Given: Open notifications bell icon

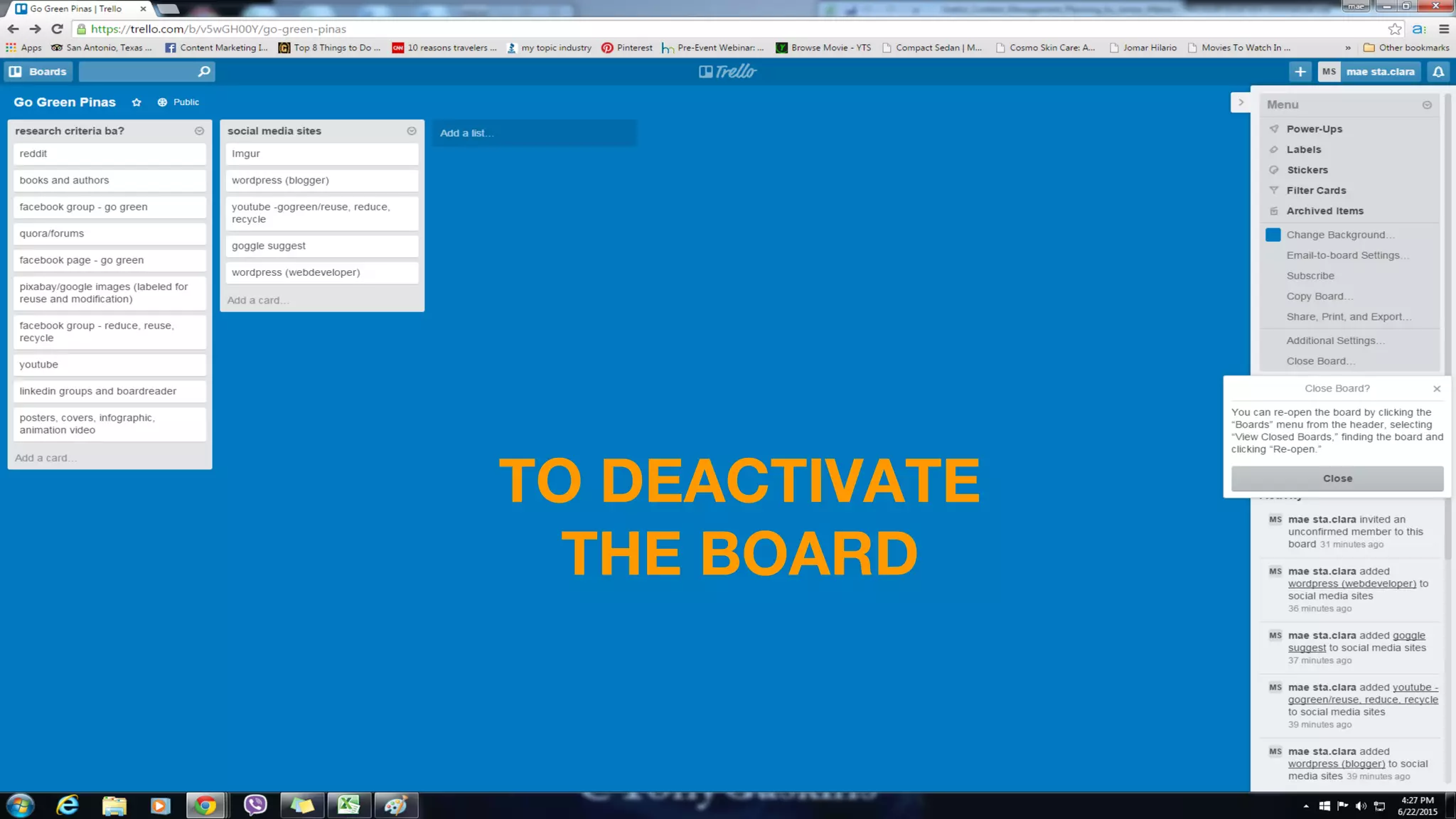Looking at the screenshot, I should [x=1438, y=72].
